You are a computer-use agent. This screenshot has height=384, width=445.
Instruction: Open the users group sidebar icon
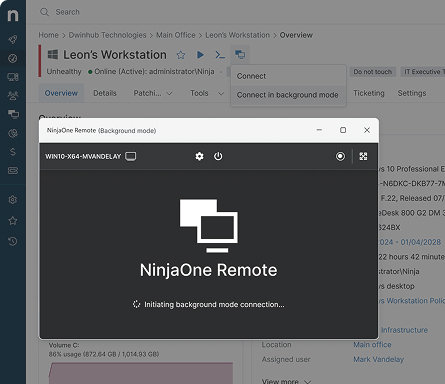(x=13, y=96)
